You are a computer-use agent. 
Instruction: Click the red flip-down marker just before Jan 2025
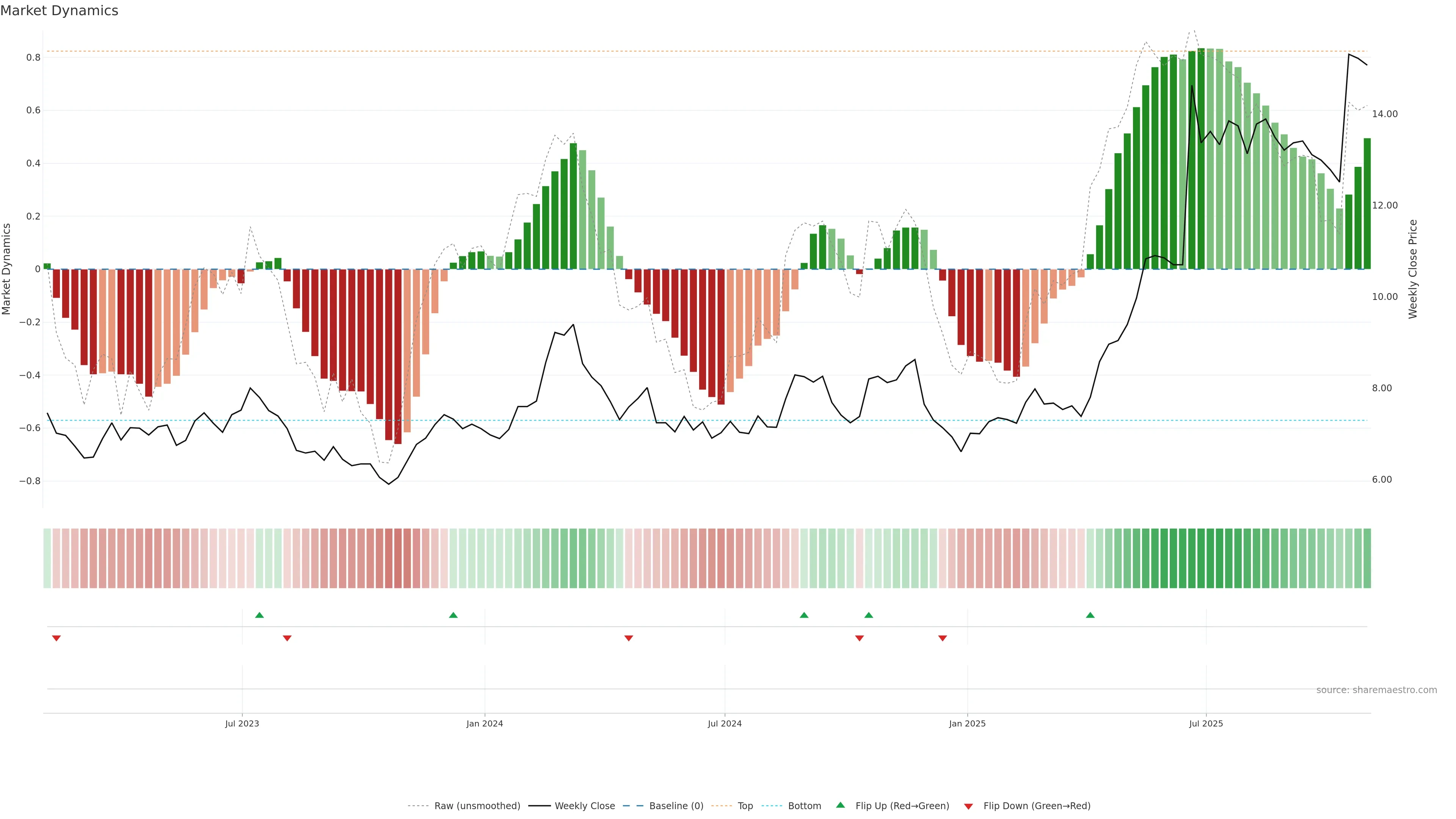click(x=942, y=638)
